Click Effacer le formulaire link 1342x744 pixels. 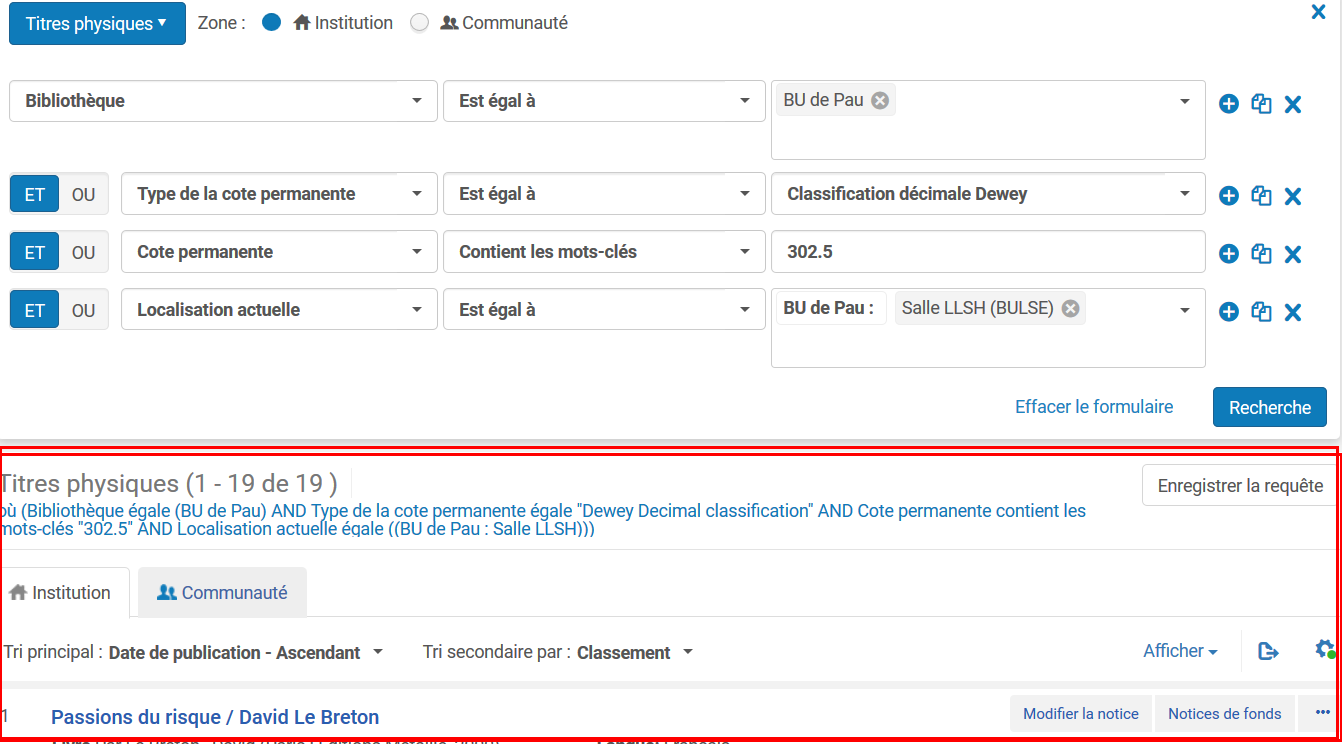(x=1094, y=407)
